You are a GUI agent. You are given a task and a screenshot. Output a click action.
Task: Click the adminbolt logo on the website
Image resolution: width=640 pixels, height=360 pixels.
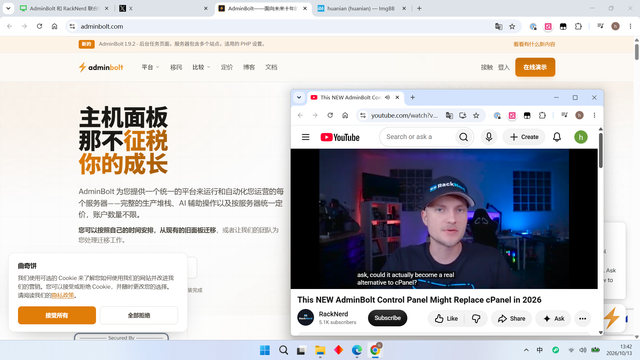pos(101,67)
